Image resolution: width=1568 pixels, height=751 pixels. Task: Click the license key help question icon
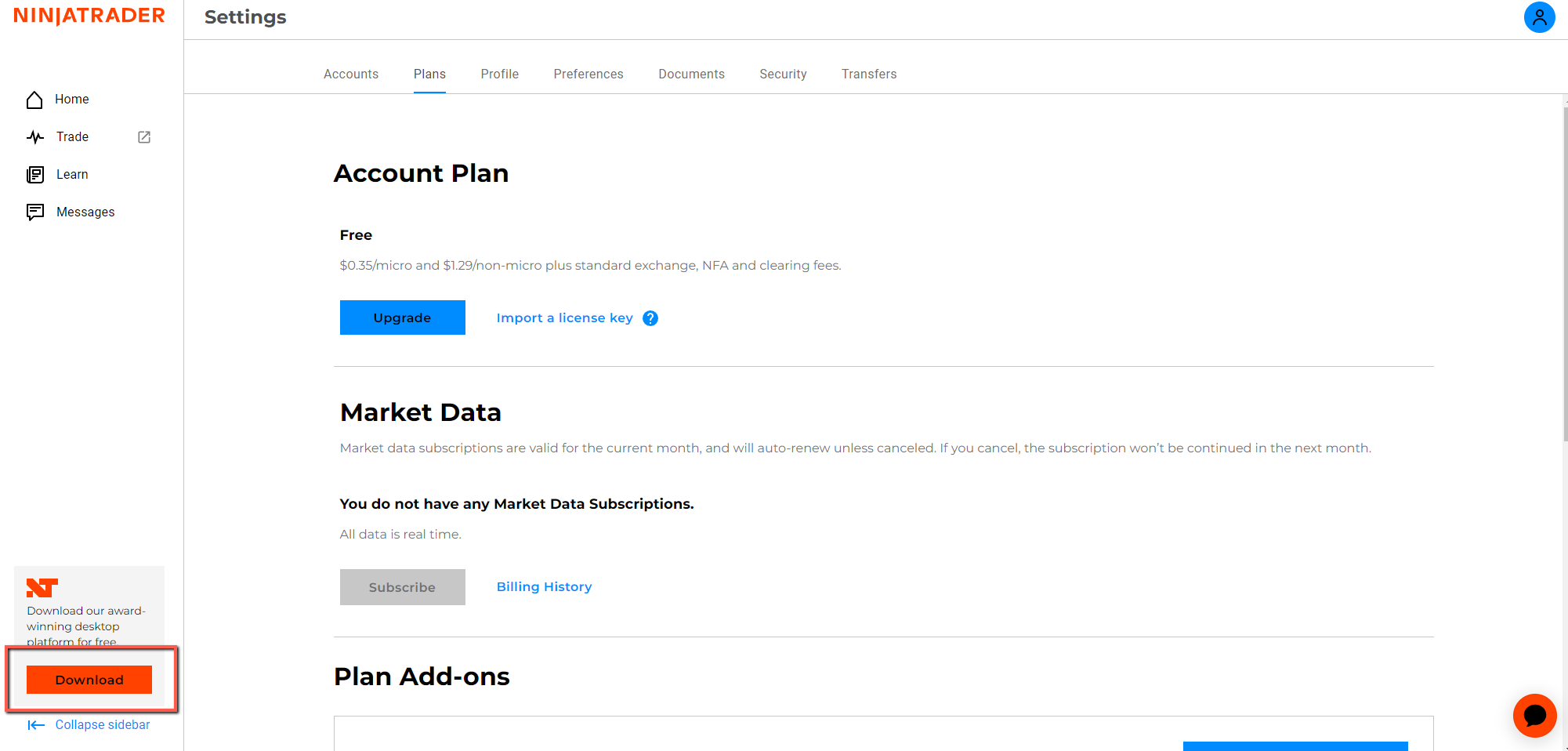coord(650,318)
